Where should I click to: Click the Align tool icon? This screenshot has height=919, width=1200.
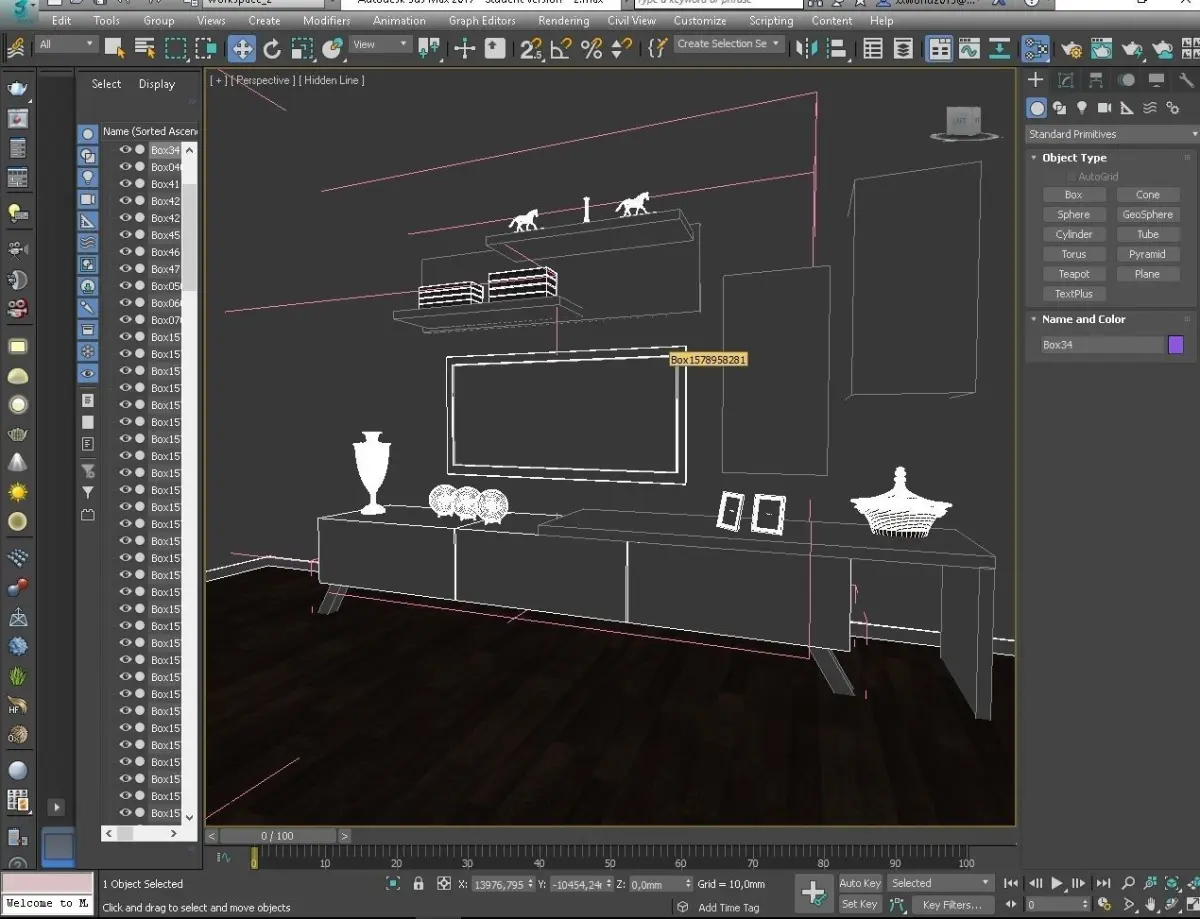[x=838, y=48]
